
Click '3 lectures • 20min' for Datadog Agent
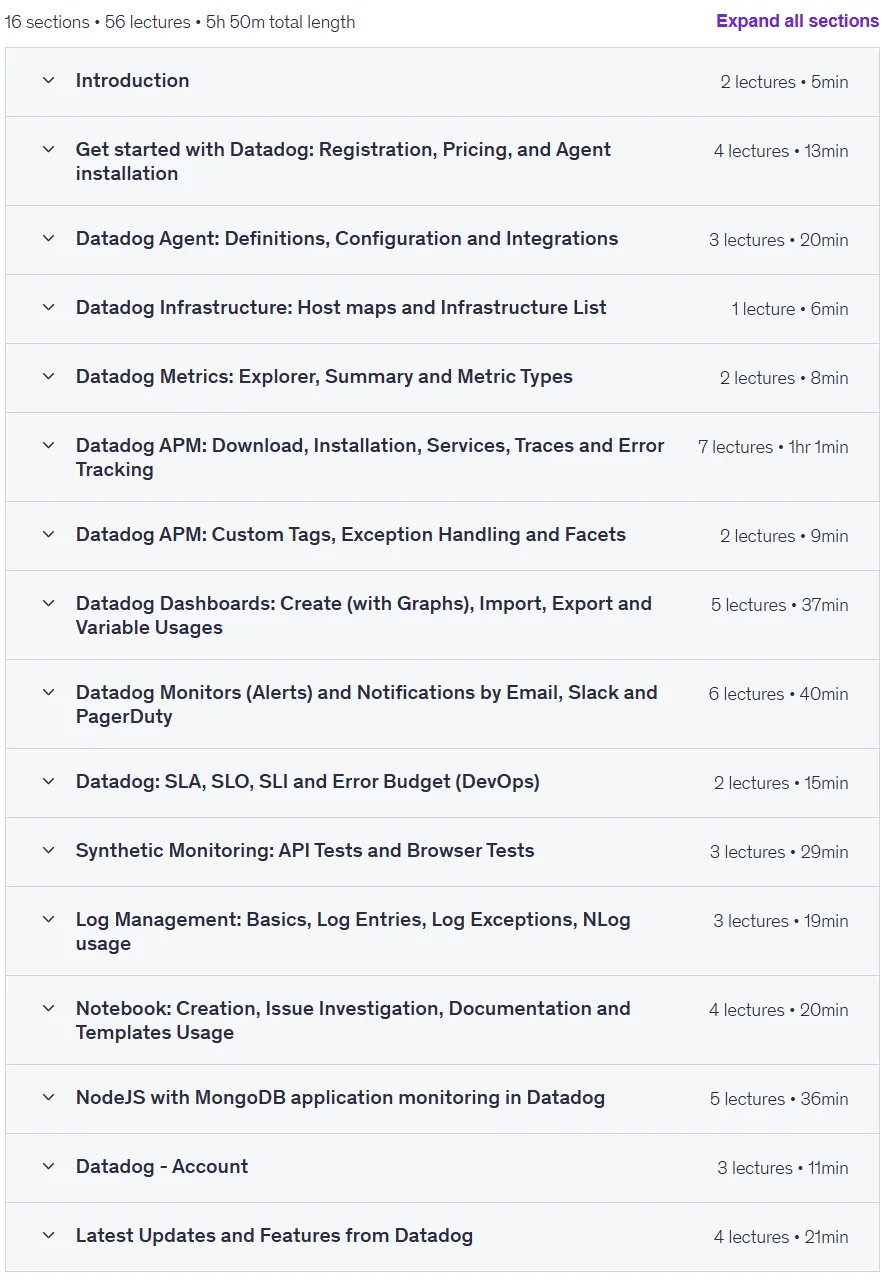779,240
